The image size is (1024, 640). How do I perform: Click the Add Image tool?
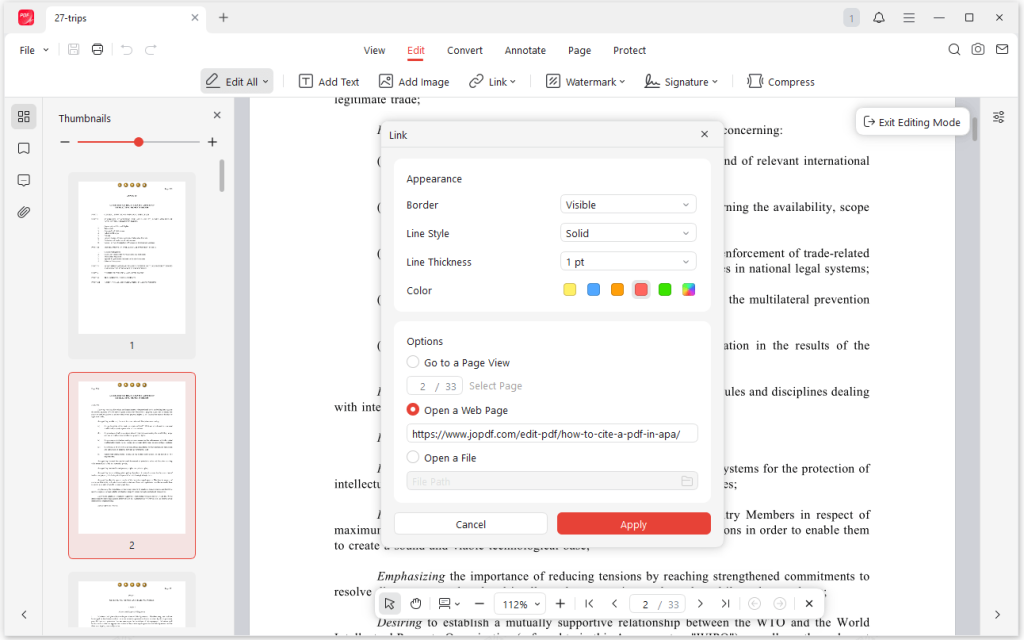[x=414, y=82]
